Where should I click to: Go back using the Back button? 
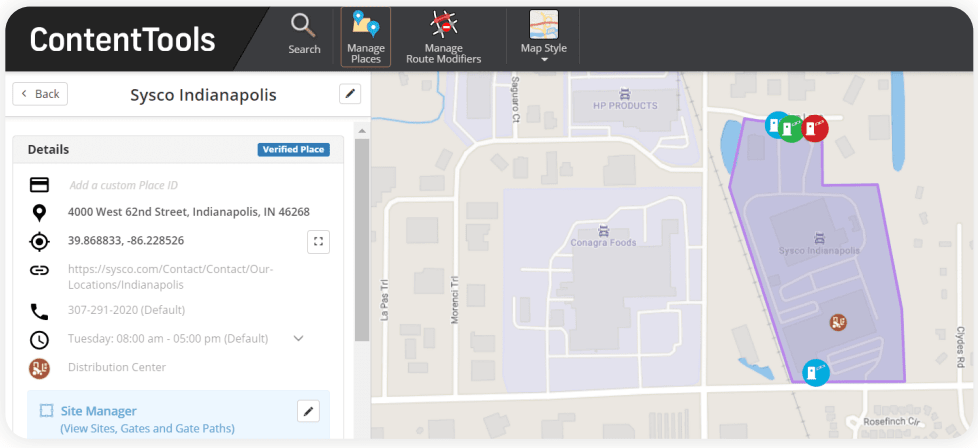click(x=40, y=94)
